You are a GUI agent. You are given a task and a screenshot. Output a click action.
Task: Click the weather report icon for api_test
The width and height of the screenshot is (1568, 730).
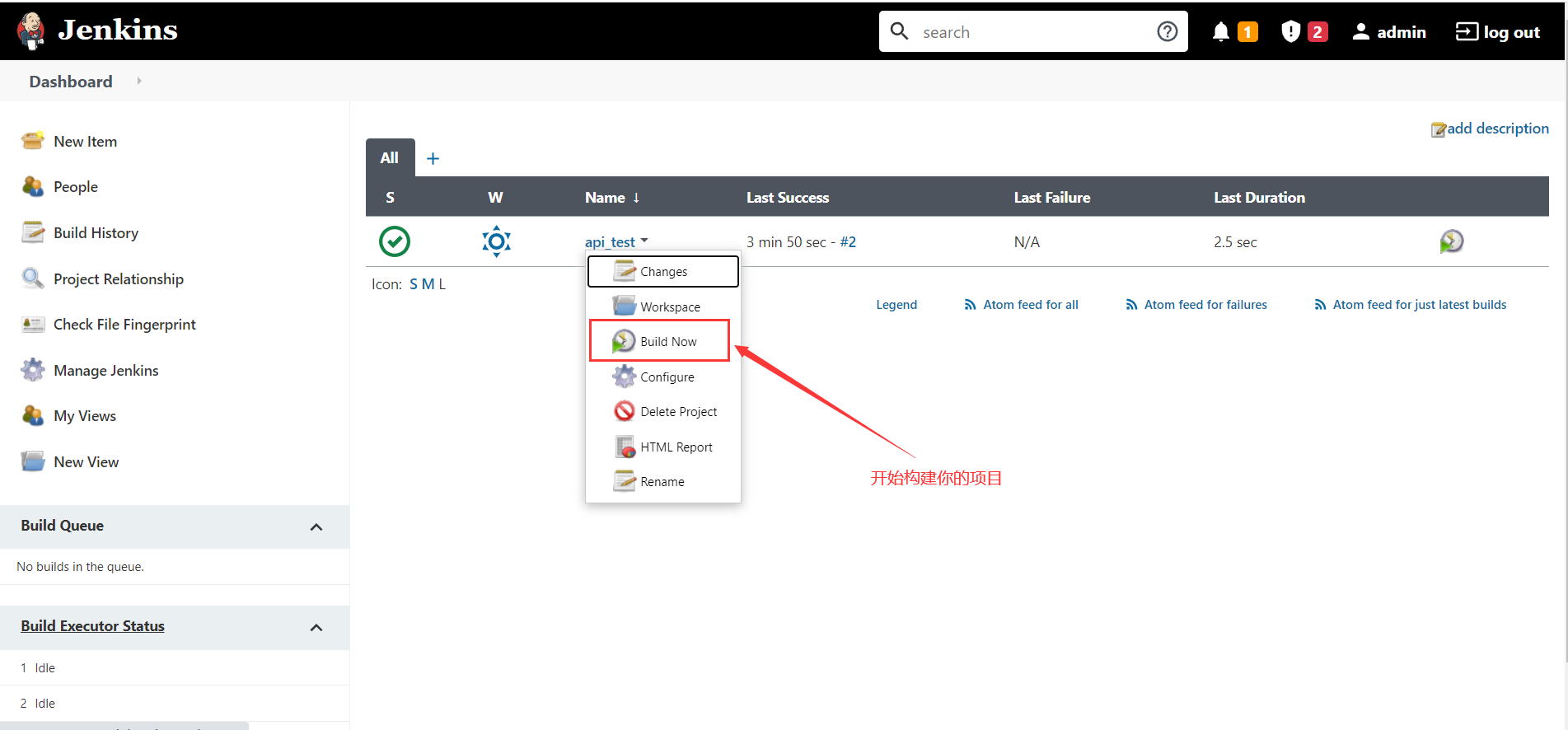point(496,241)
